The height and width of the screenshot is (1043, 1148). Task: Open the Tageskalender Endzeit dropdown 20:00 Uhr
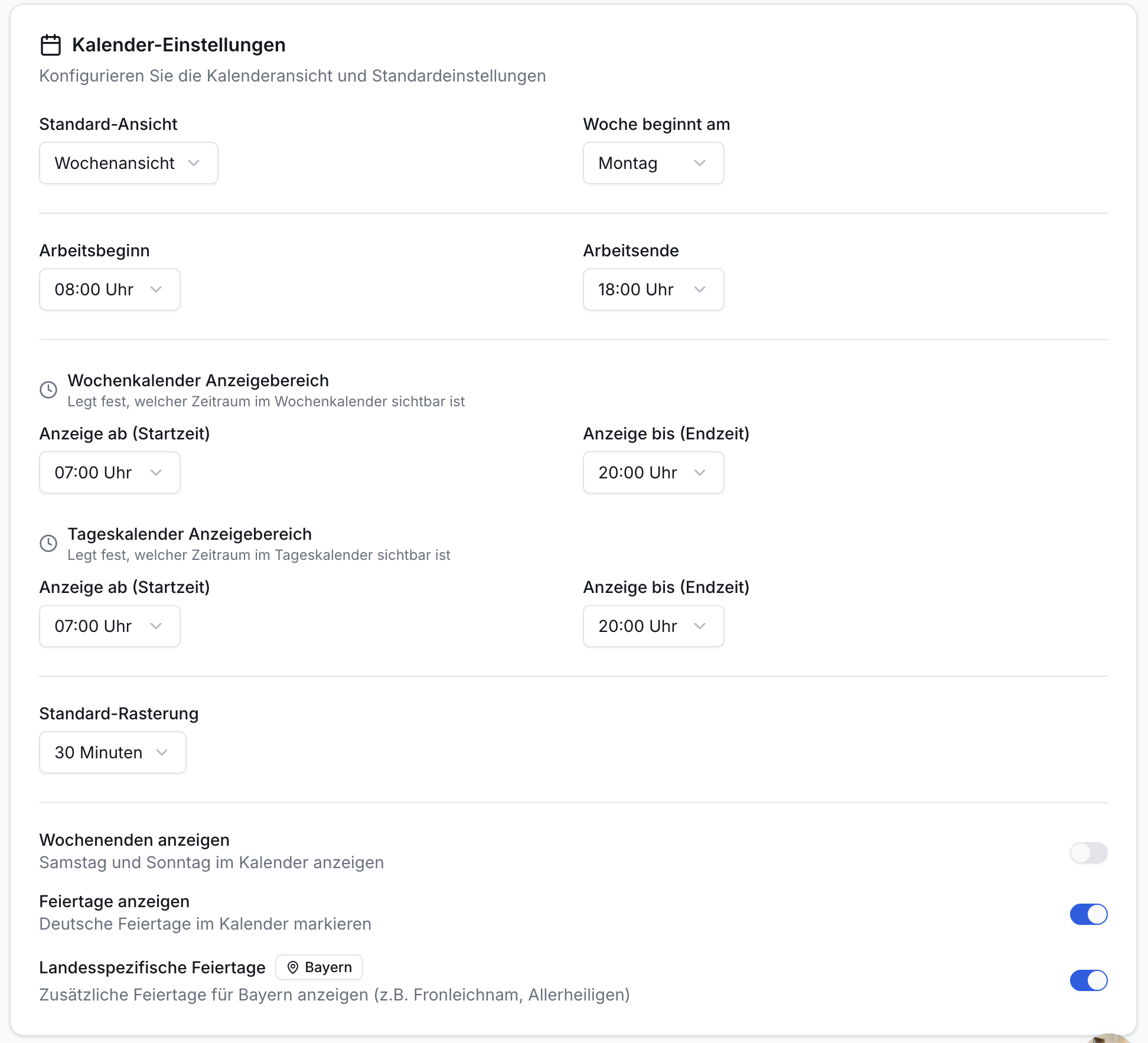653,626
